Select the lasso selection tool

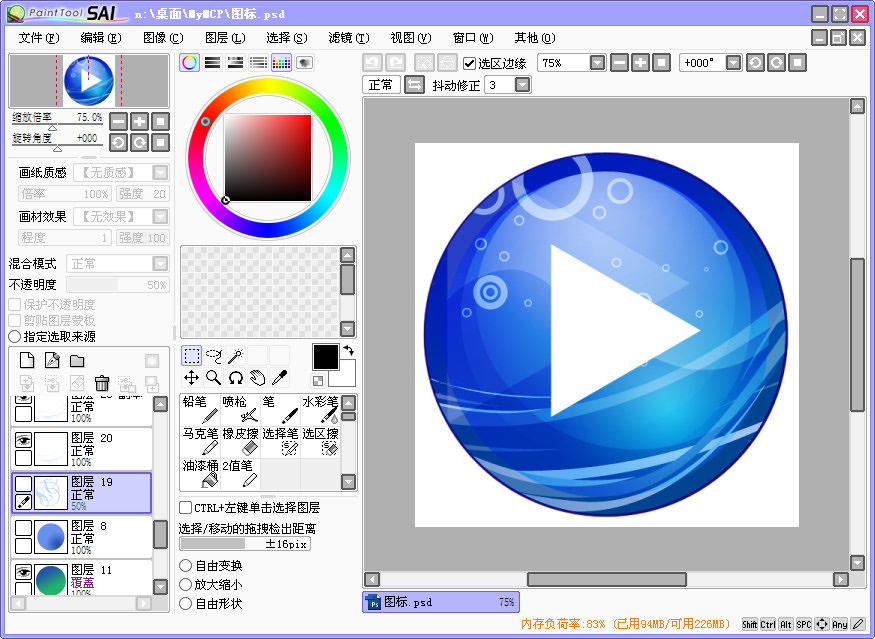click(x=214, y=355)
